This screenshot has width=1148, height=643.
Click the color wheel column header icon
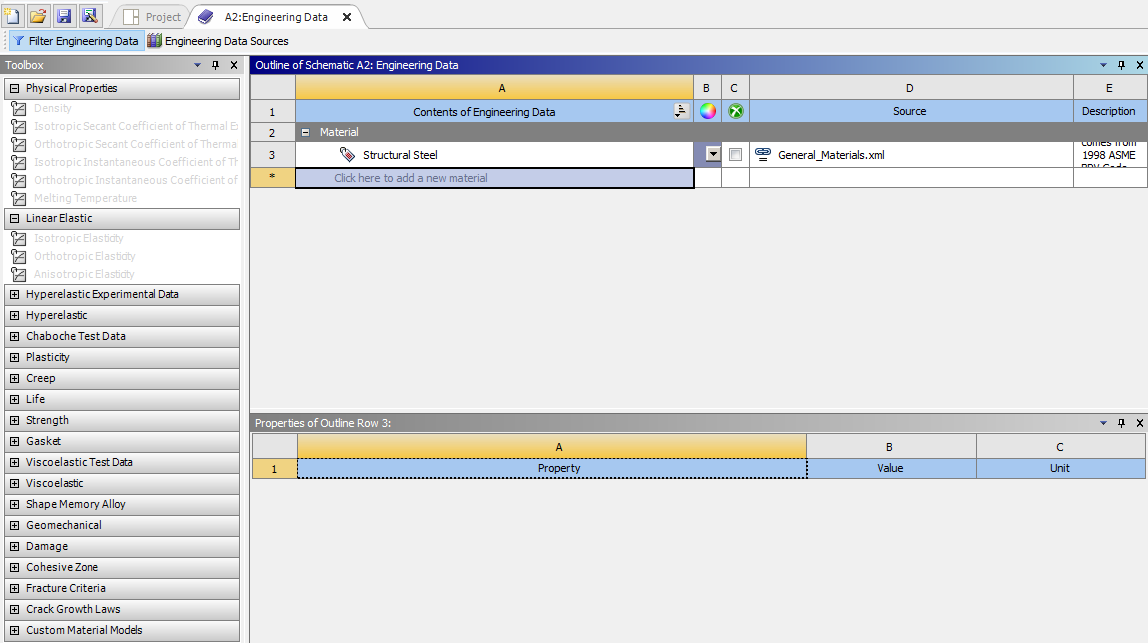707,111
